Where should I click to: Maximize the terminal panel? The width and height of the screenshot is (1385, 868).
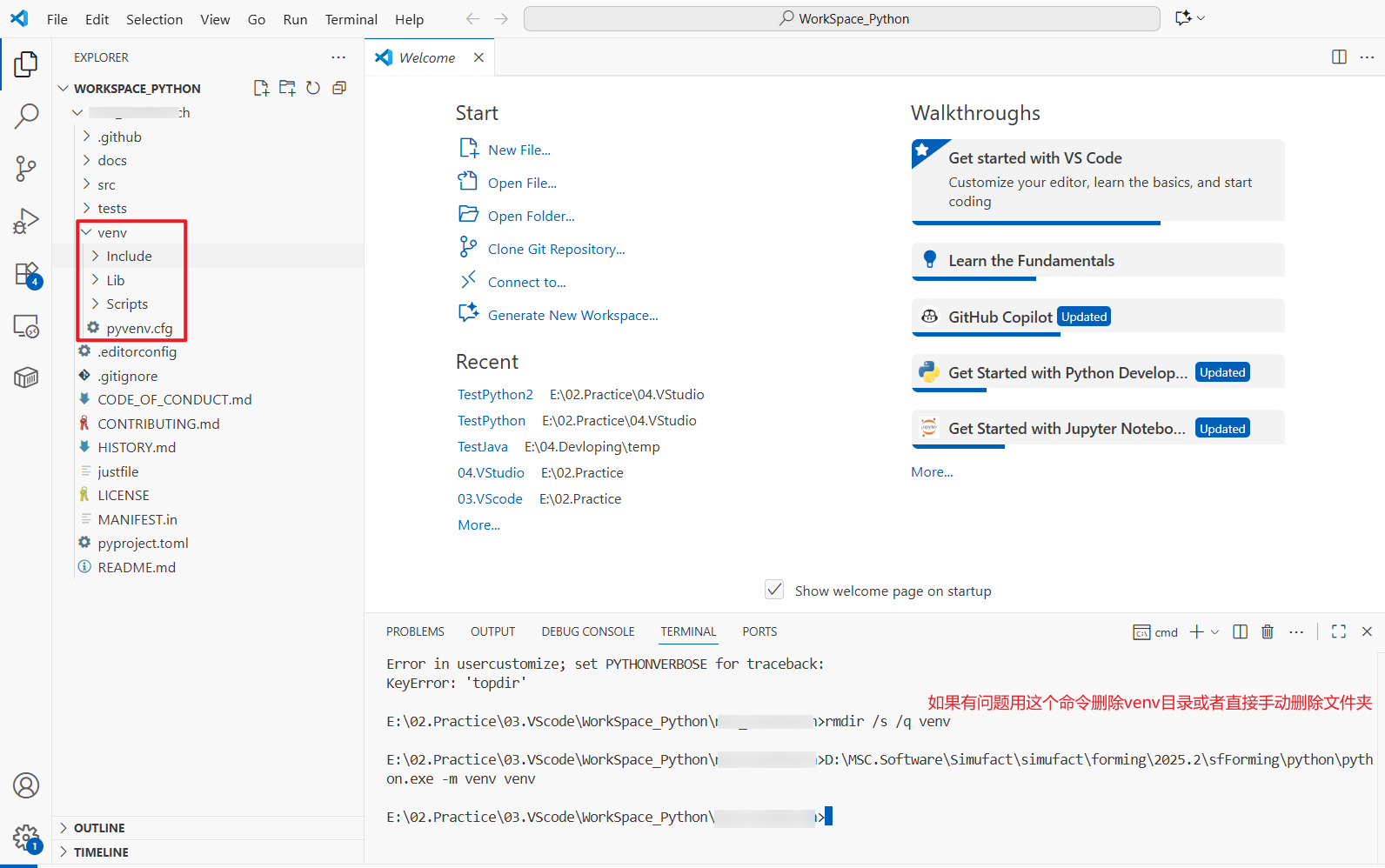1339,631
